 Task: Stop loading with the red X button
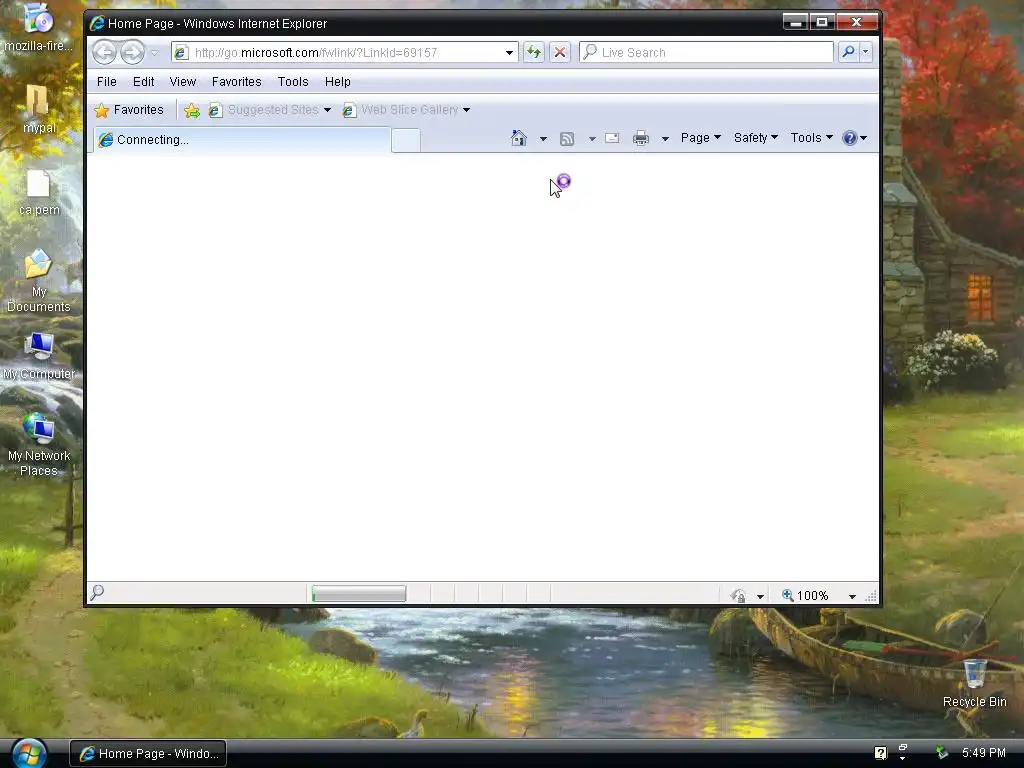point(560,52)
